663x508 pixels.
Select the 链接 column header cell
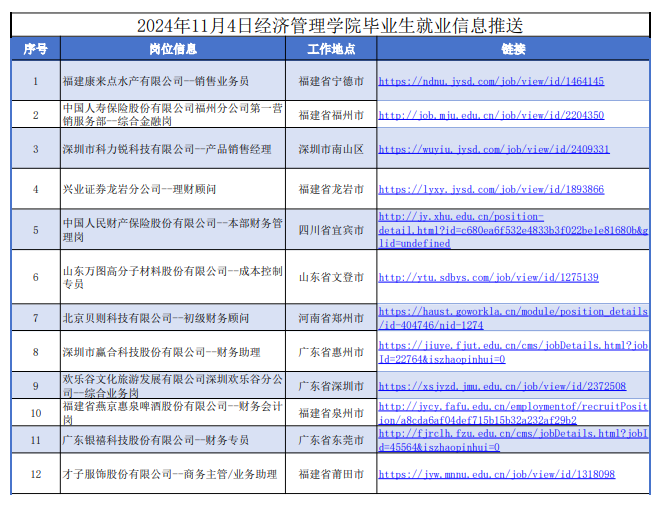(513, 49)
